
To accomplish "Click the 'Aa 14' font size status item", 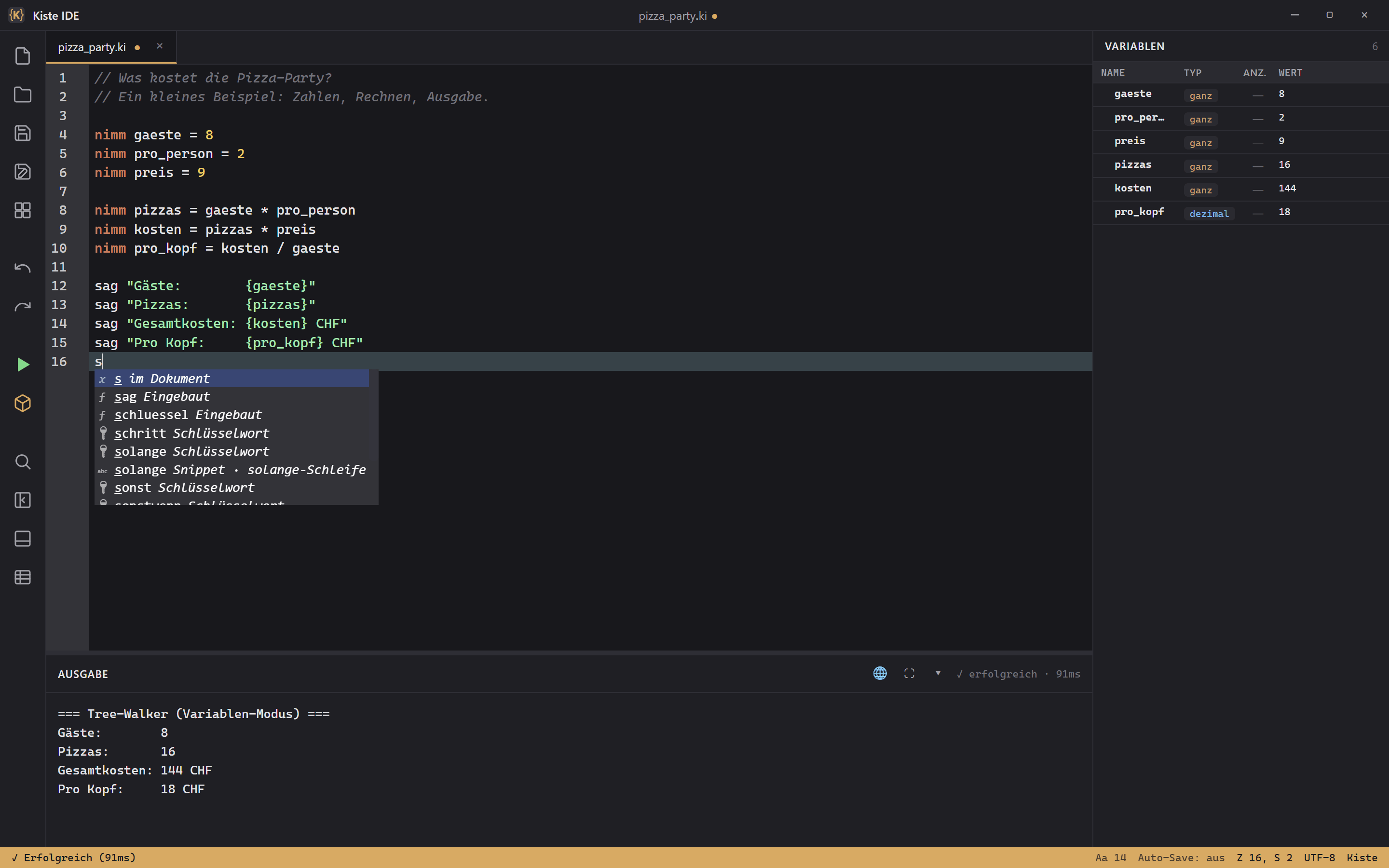I will [x=1111, y=858].
